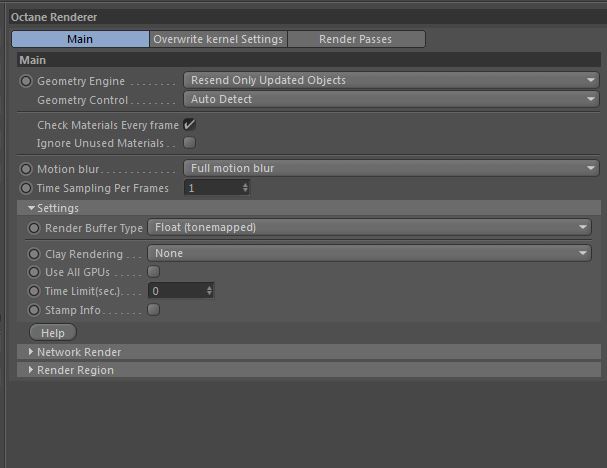Toggle Time Sampling Per Frames animation dot
The image size is (607, 468).
click(26, 188)
